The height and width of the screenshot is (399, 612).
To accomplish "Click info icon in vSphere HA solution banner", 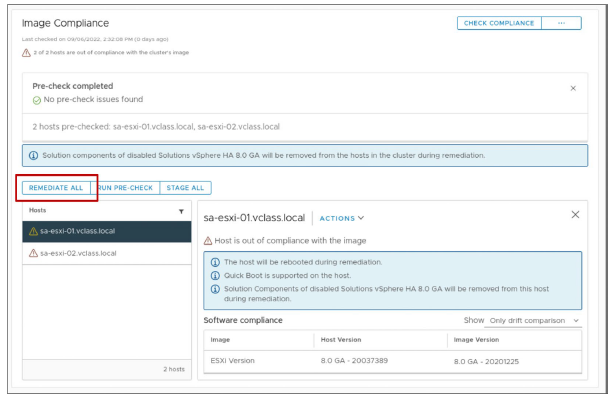I will tap(34, 155).
